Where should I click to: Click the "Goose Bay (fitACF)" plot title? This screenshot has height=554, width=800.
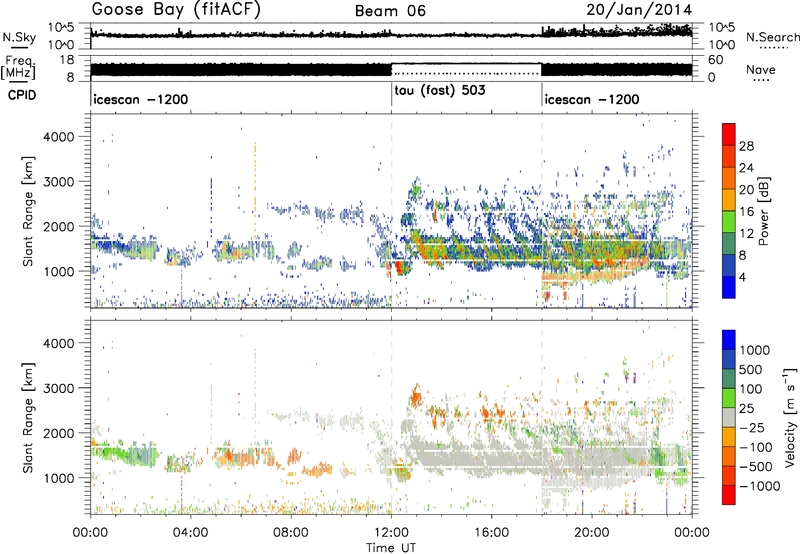point(176,10)
